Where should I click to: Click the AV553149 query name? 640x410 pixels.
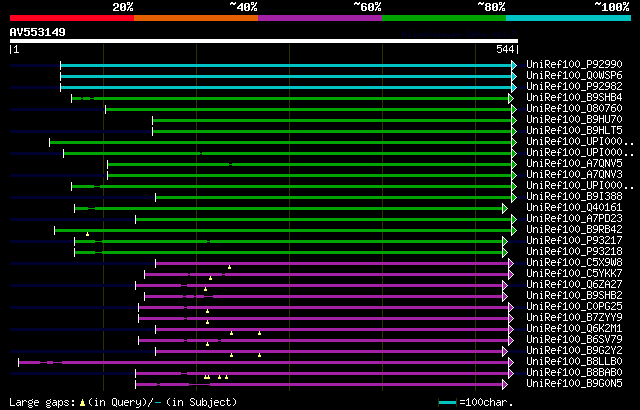[x=38, y=32]
